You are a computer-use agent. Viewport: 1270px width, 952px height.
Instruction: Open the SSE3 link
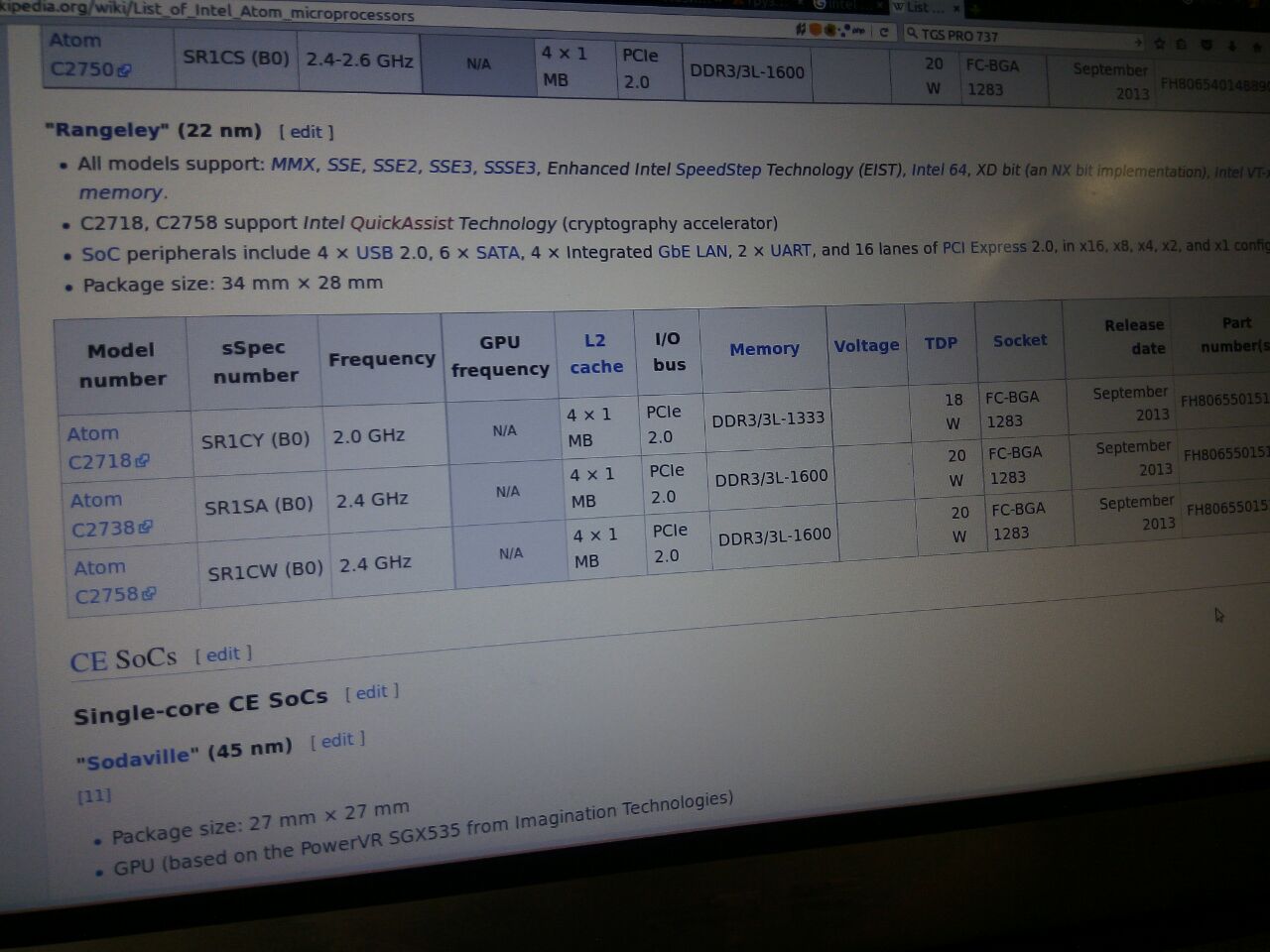tap(450, 167)
